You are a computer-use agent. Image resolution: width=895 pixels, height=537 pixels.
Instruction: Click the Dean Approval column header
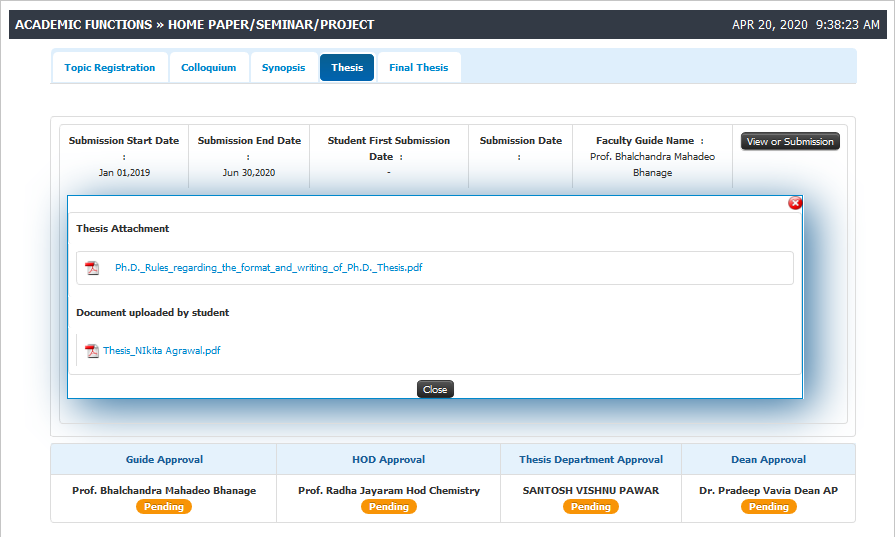coord(768,459)
